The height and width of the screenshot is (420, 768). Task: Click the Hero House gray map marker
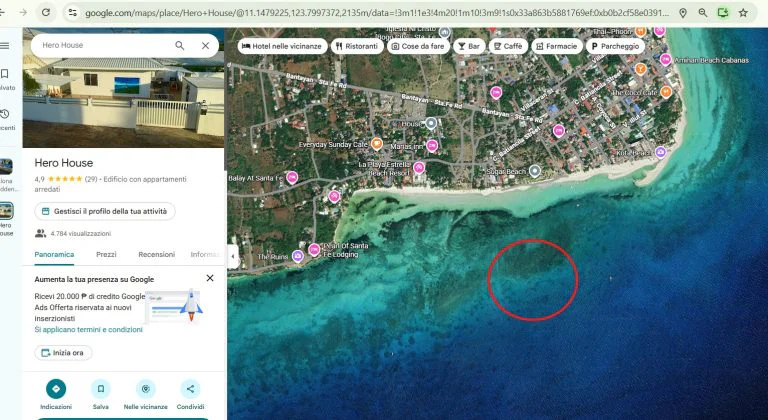tap(431, 123)
